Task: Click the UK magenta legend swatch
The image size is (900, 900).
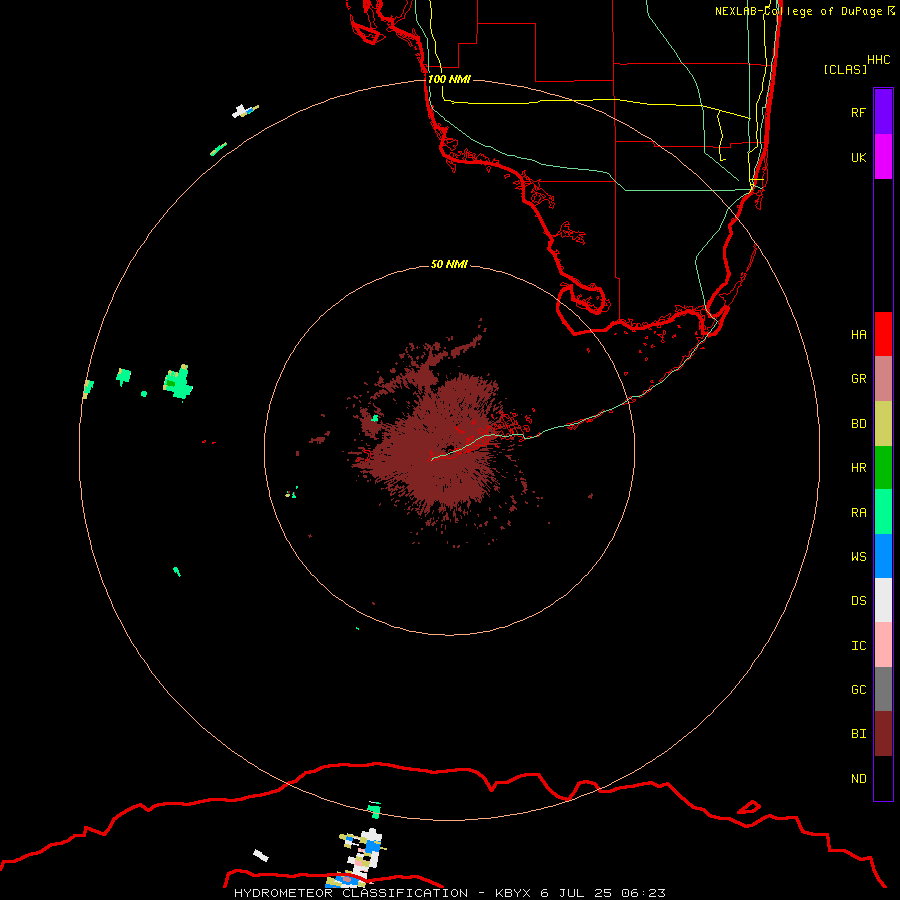Action: tap(883, 157)
